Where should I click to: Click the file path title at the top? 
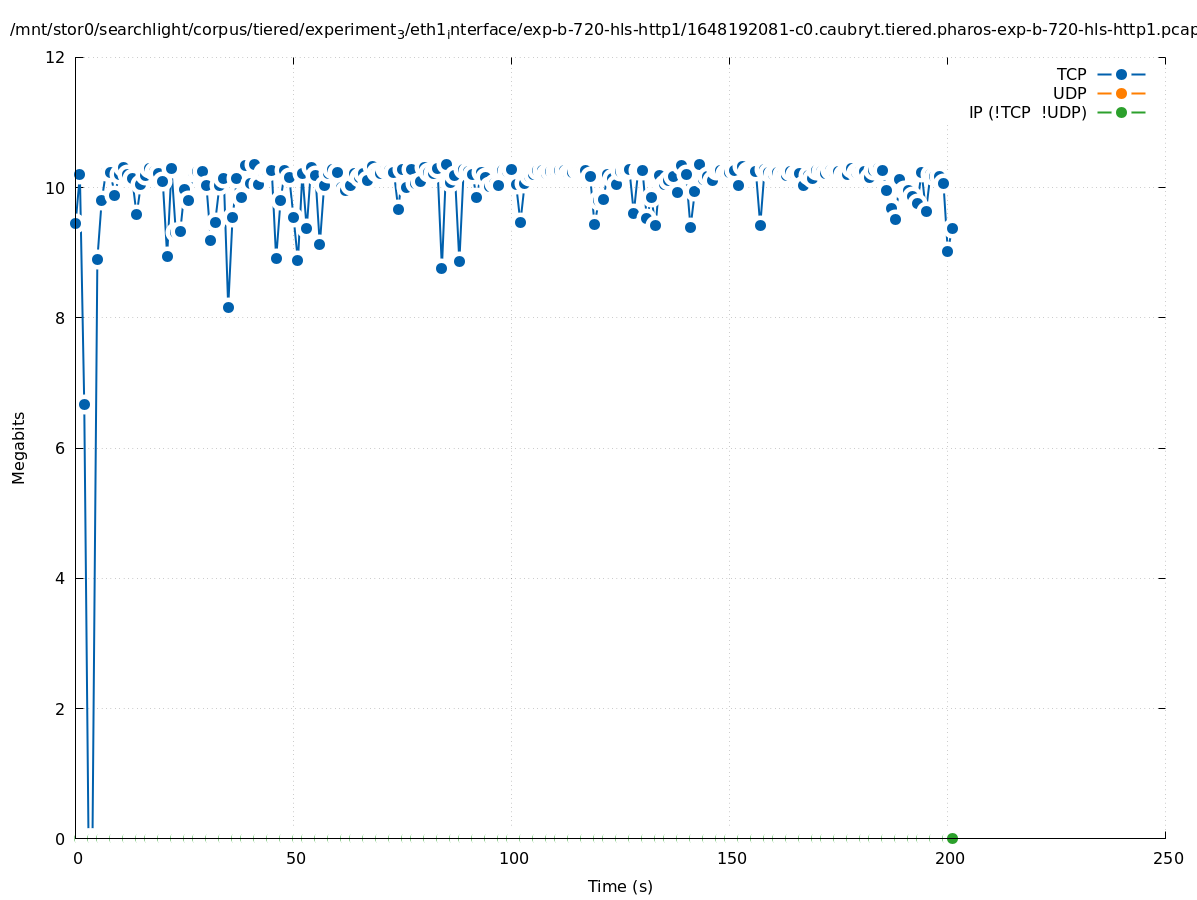click(x=600, y=30)
